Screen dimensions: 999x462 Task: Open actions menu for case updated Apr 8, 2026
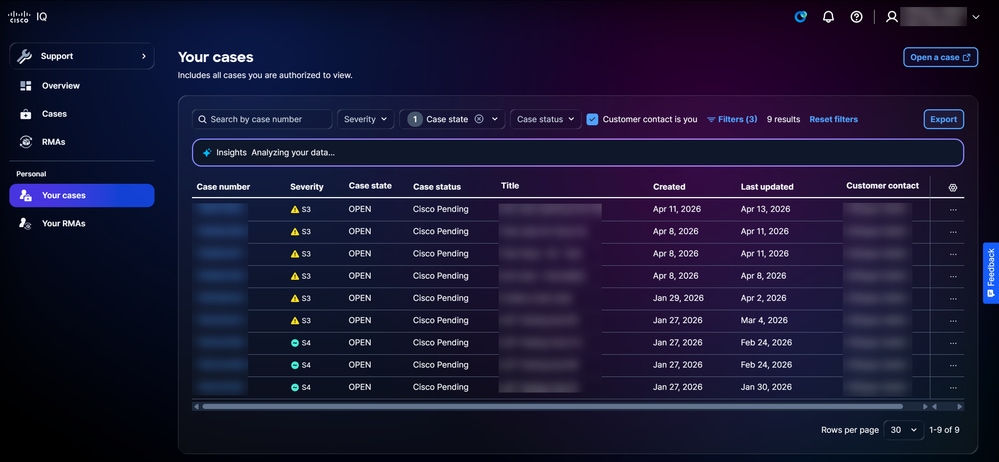(953, 277)
